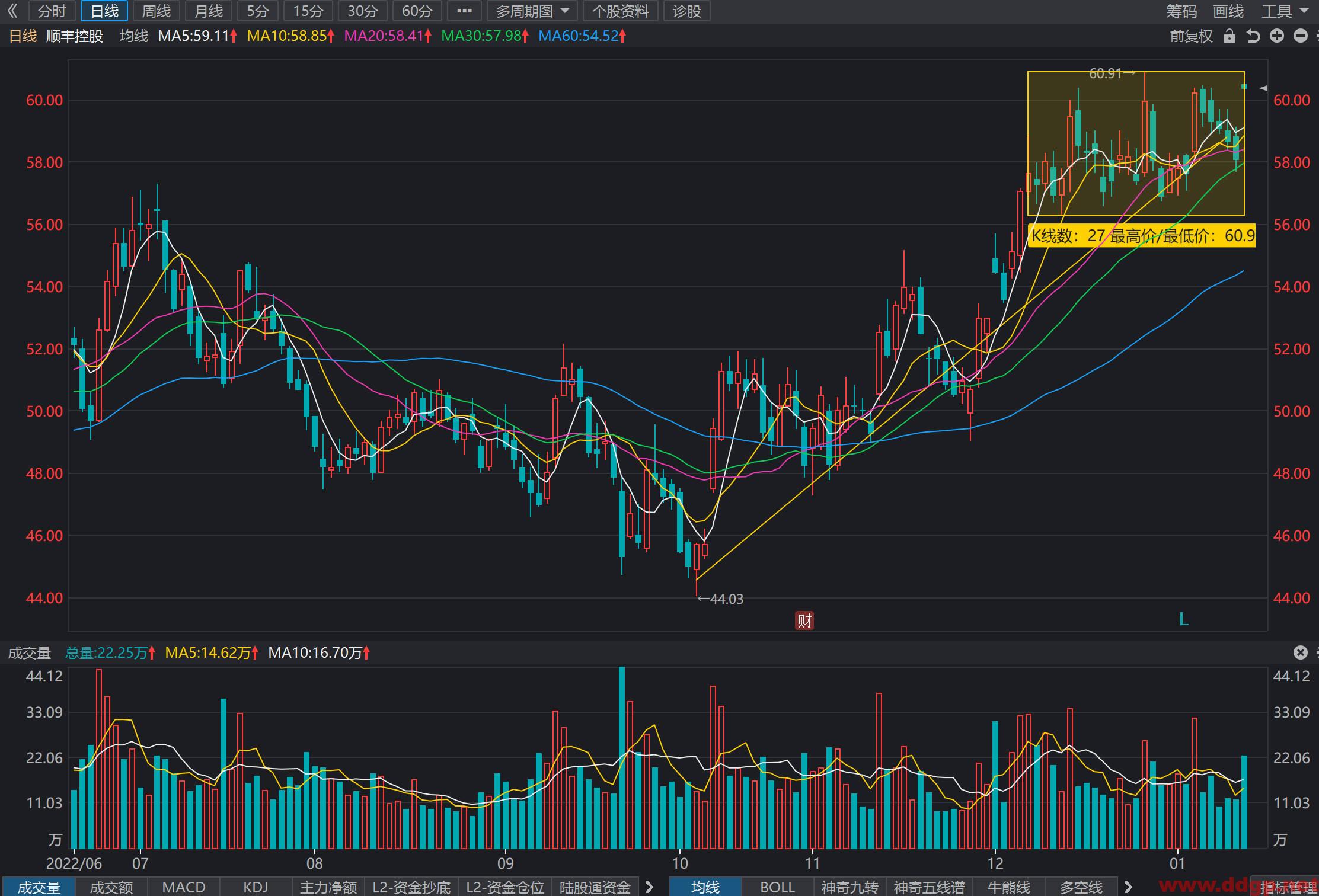The image size is (1319, 896).
Task: Click the undo arrow icon
Action: pyautogui.click(x=1253, y=36)
